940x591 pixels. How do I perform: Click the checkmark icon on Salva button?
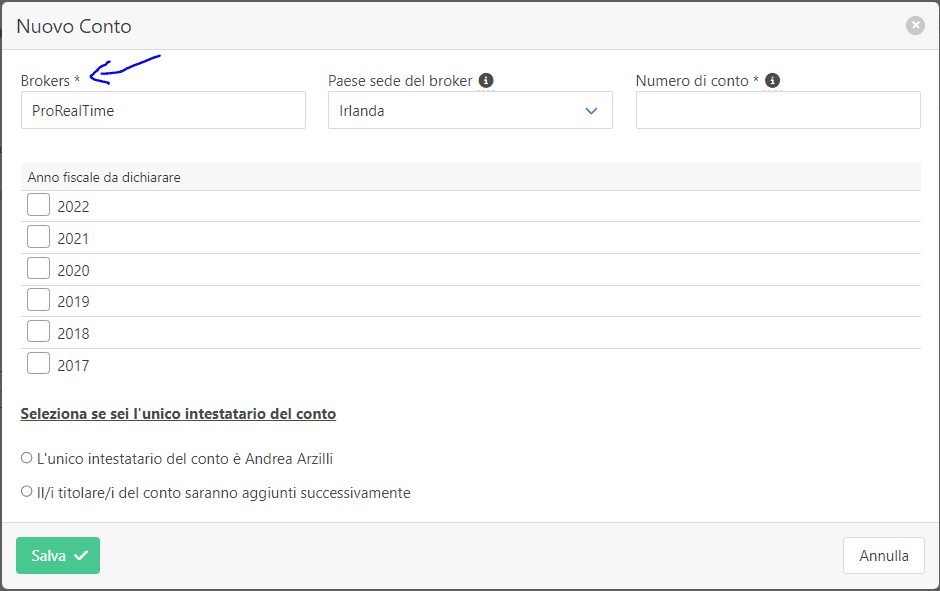click(x=81, y=555)
